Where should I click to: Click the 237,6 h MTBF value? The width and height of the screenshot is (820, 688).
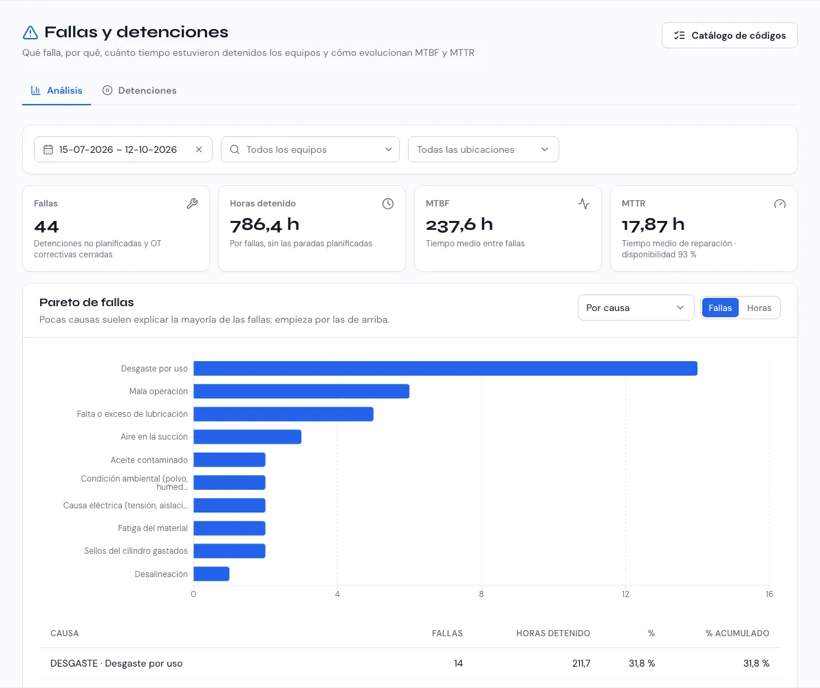pyautogui.click(x=459, y=225)
